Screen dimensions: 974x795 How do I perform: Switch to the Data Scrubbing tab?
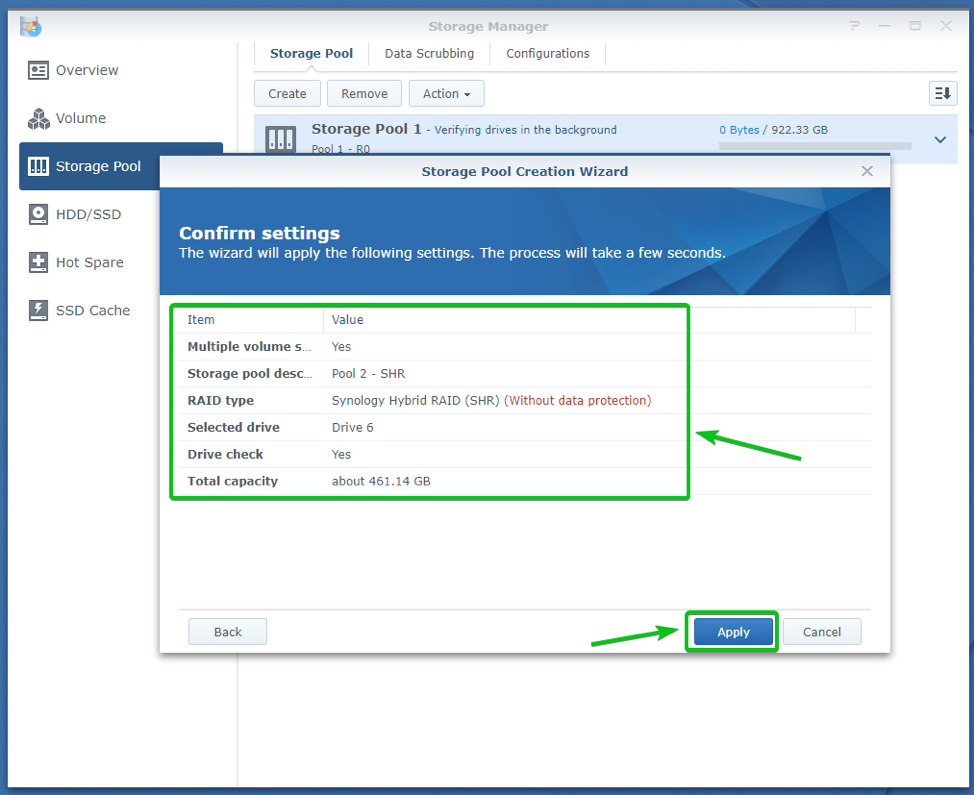coord(429,53)
